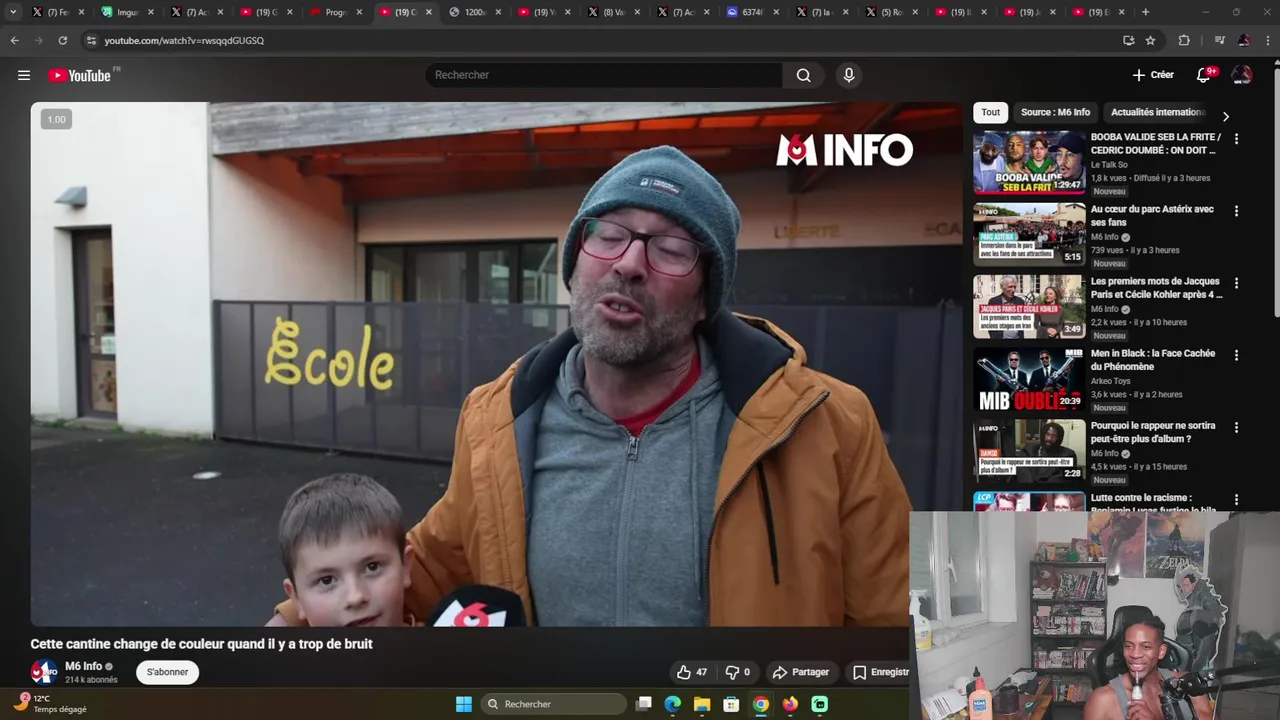Open the BOOBA VALIDE SEB LA FRITE video thumbnail
The image size is (1280, 720).
[1029, 162]
